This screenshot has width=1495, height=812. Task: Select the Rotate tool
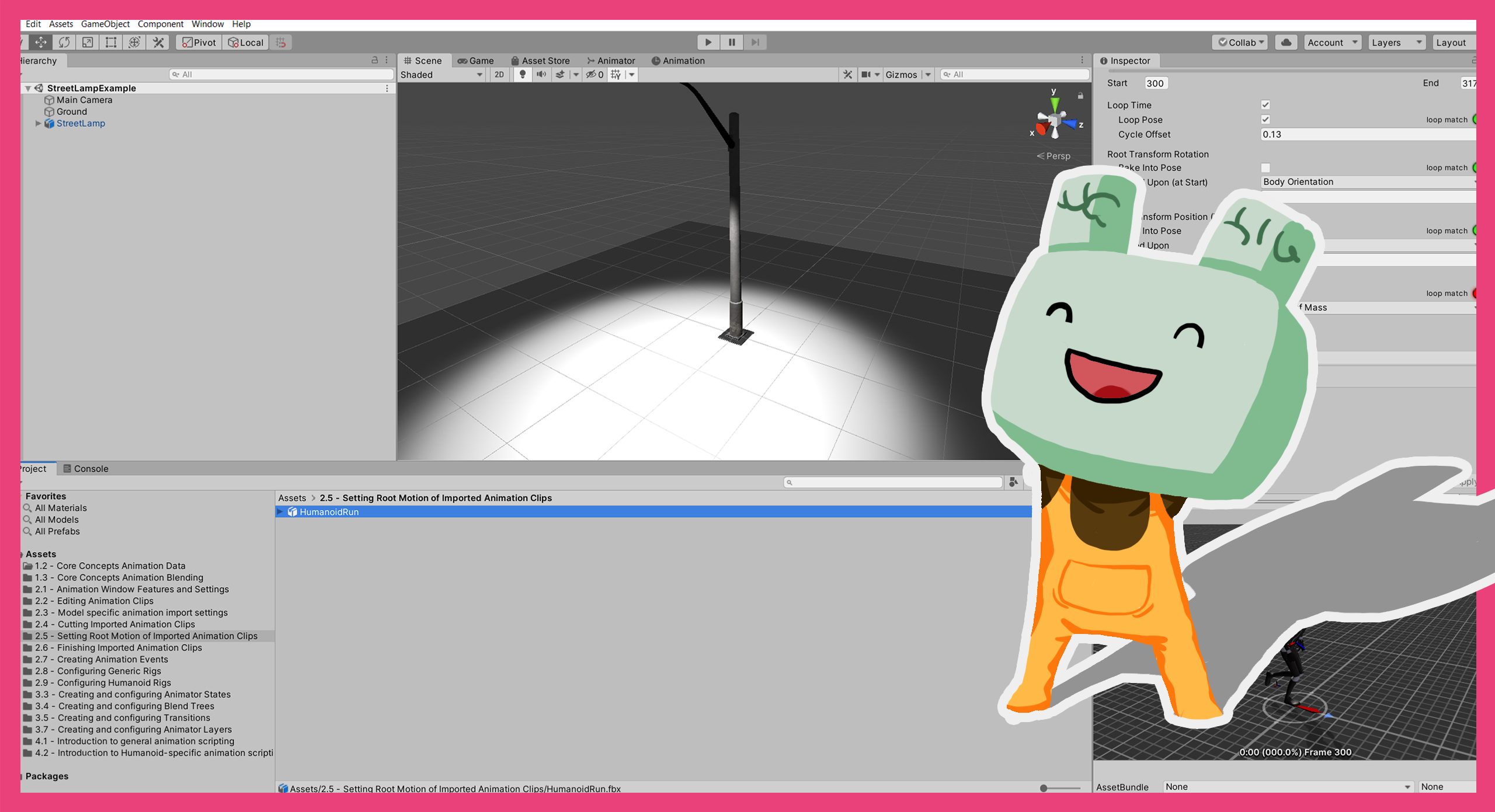coord(64,42)
